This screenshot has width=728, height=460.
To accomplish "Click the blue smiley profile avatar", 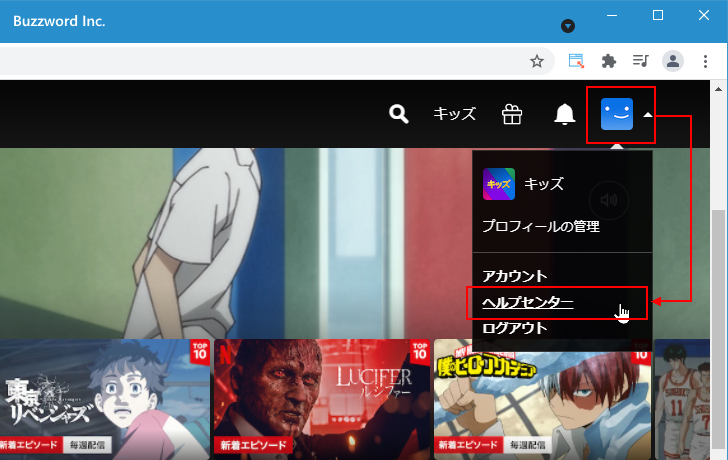I will point(617,114).
